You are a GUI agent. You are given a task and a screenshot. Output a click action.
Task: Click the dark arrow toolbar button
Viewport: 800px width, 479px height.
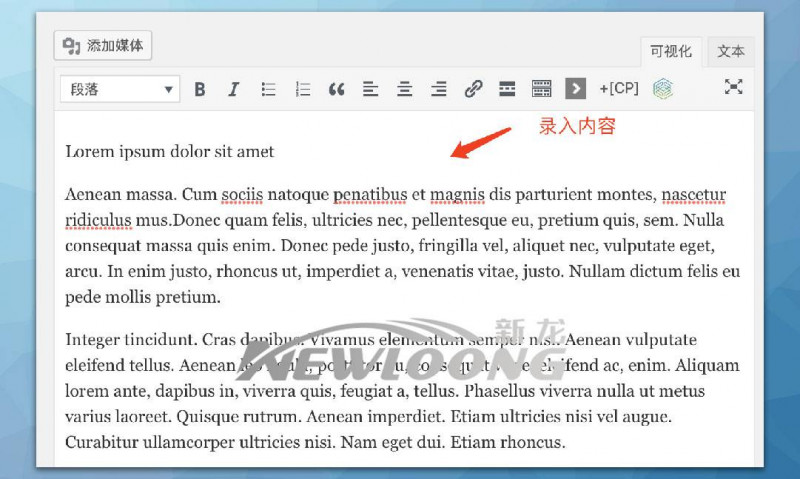[x=575, y=89]
